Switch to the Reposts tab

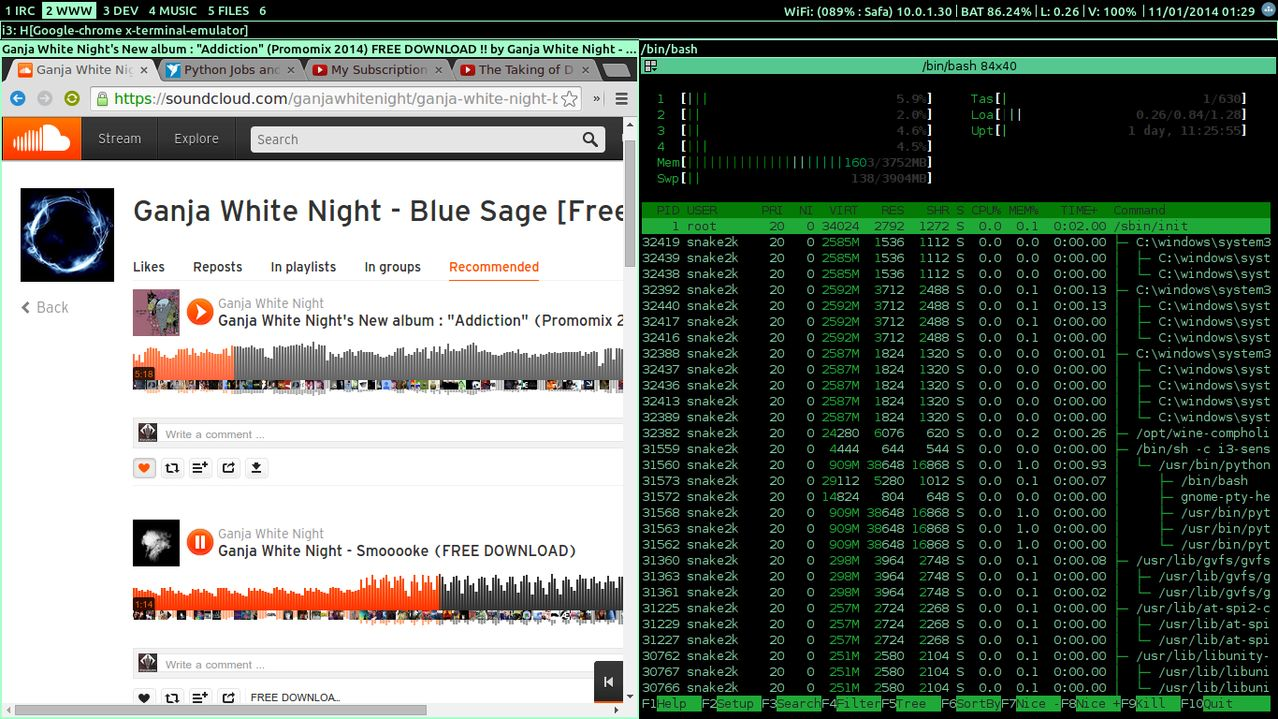218,267
